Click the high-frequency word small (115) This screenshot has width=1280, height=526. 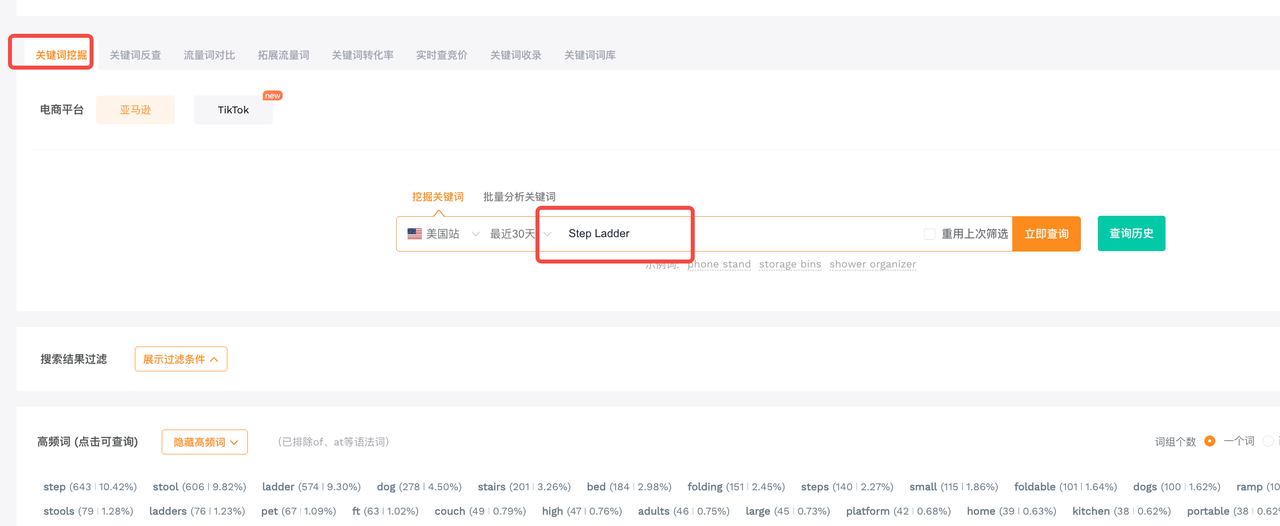953,487
